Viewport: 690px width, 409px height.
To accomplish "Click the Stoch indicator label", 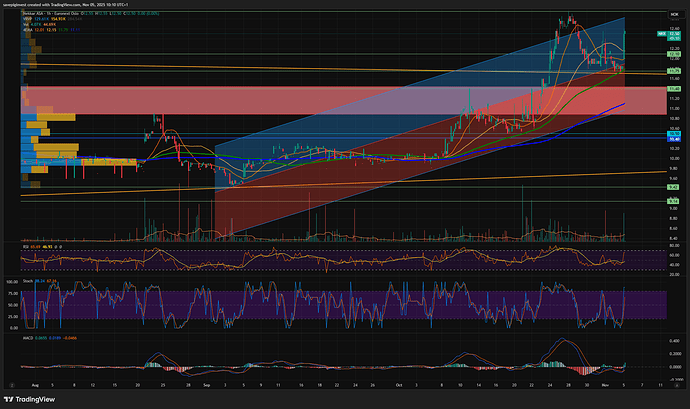I will (x=26, y=281).
